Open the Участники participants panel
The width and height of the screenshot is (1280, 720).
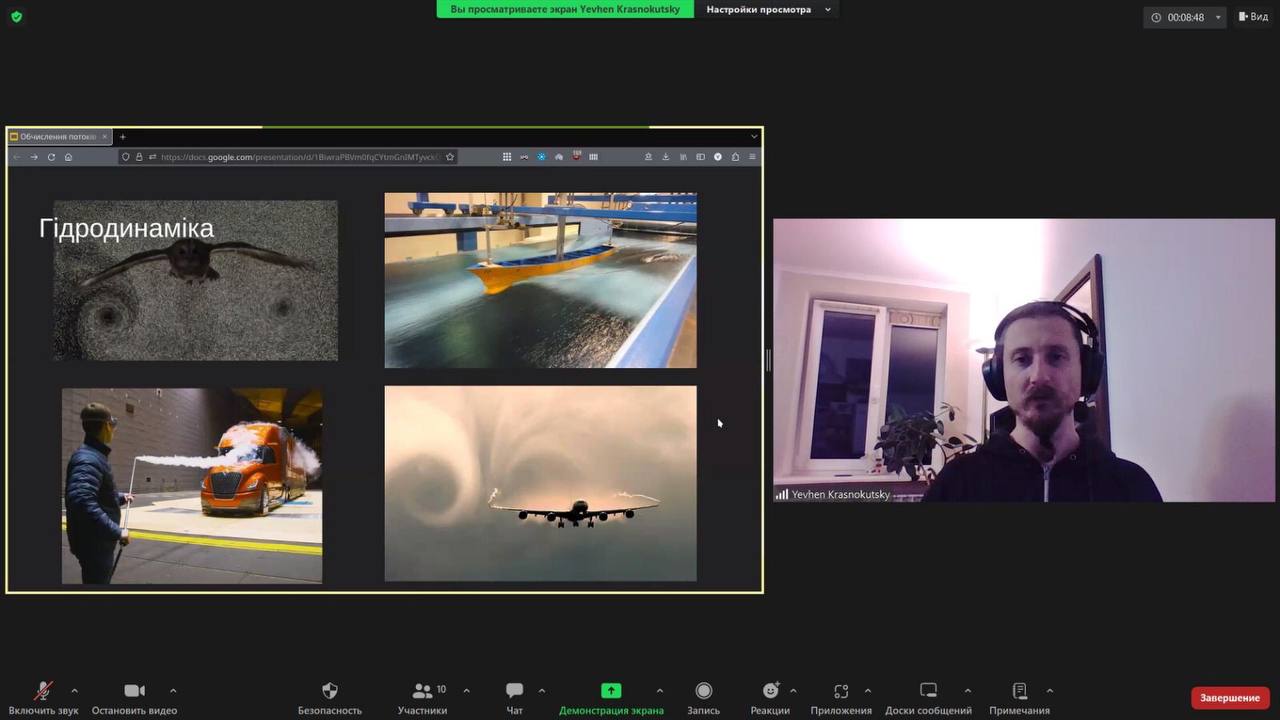click(x=422, y=691)
